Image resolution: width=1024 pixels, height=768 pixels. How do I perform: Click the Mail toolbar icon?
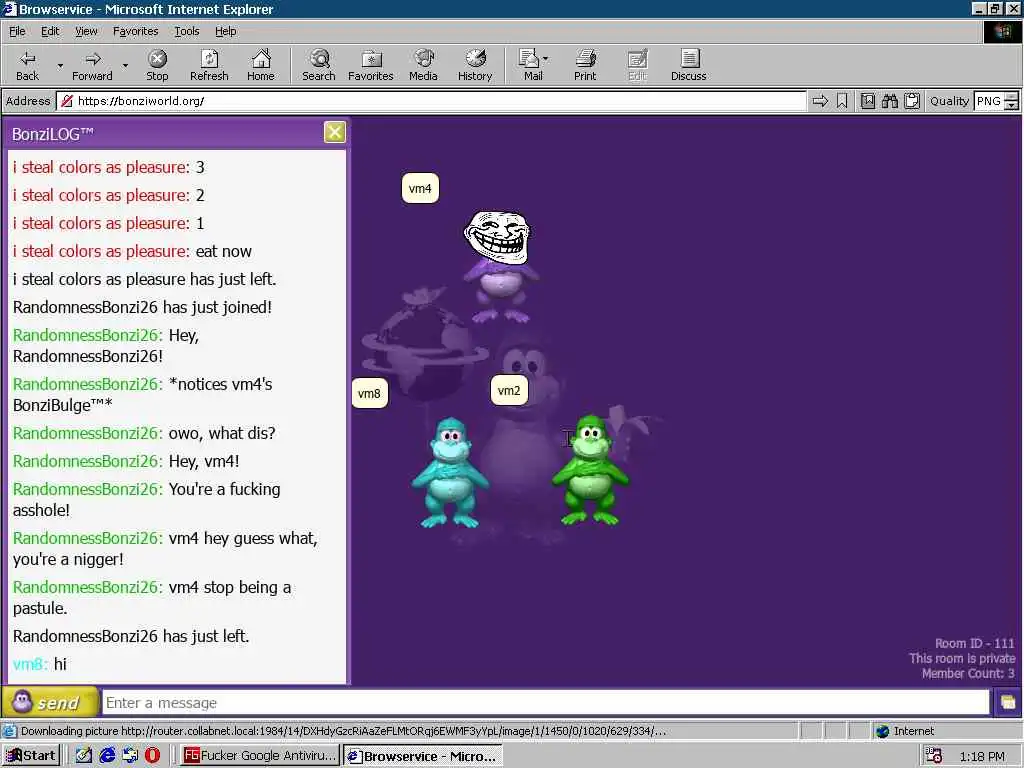click(x=530, y=65)
